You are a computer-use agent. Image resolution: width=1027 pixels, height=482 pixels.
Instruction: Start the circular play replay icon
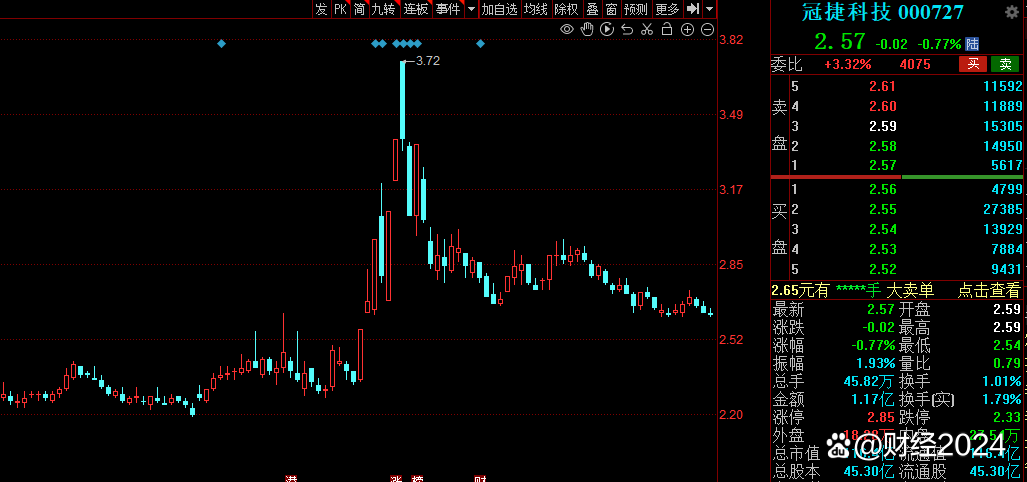(x=607, y=29)
